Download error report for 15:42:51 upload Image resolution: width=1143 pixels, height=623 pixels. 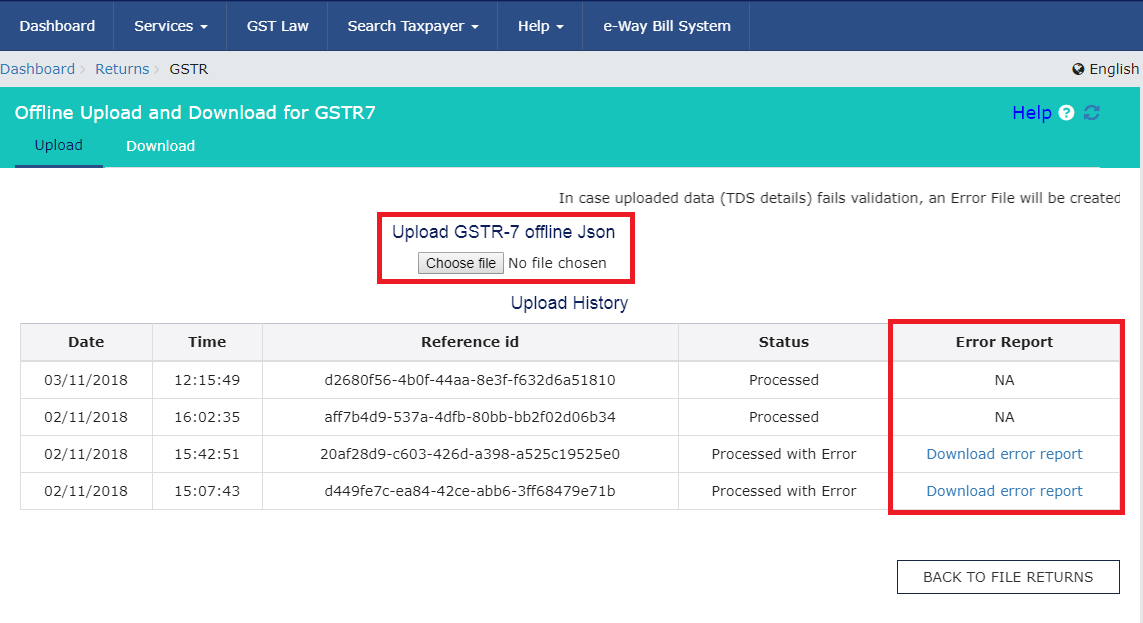coord(1004,454)
